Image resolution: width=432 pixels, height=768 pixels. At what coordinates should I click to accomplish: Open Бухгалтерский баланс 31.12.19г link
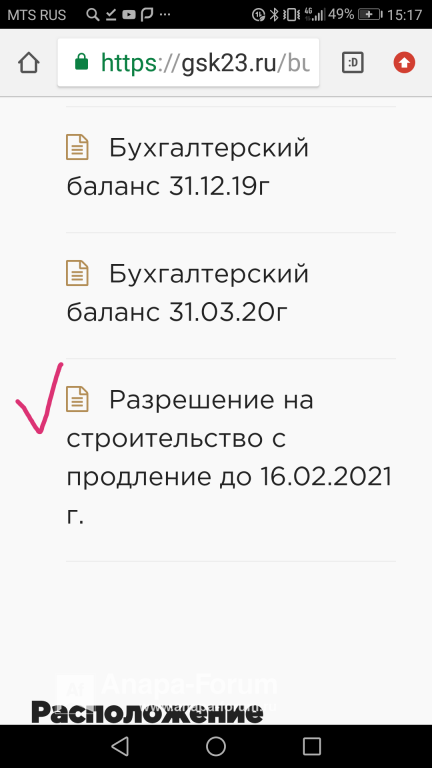188,168
